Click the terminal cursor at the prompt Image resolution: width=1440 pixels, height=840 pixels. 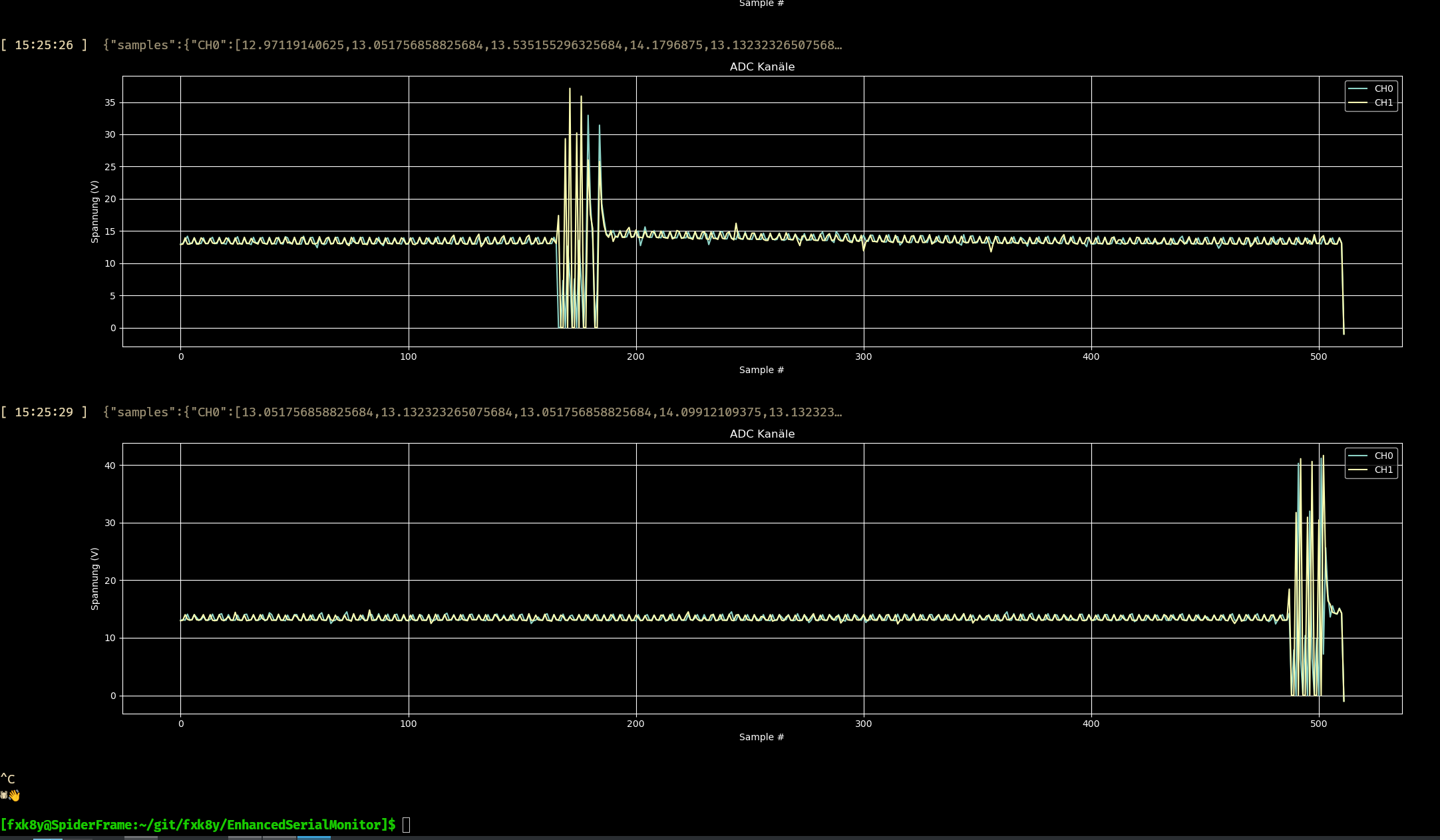(406, 825)
